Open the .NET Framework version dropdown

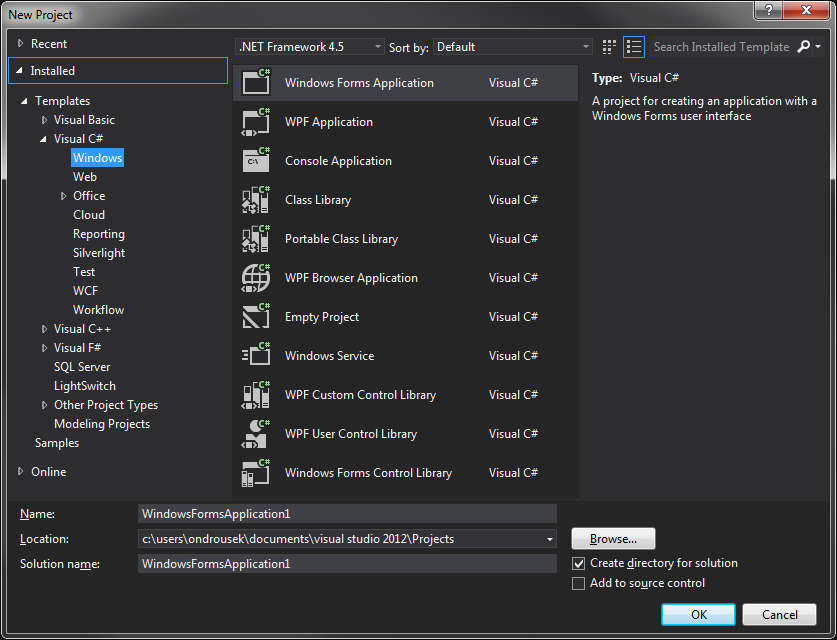click(x=309, y=47)
